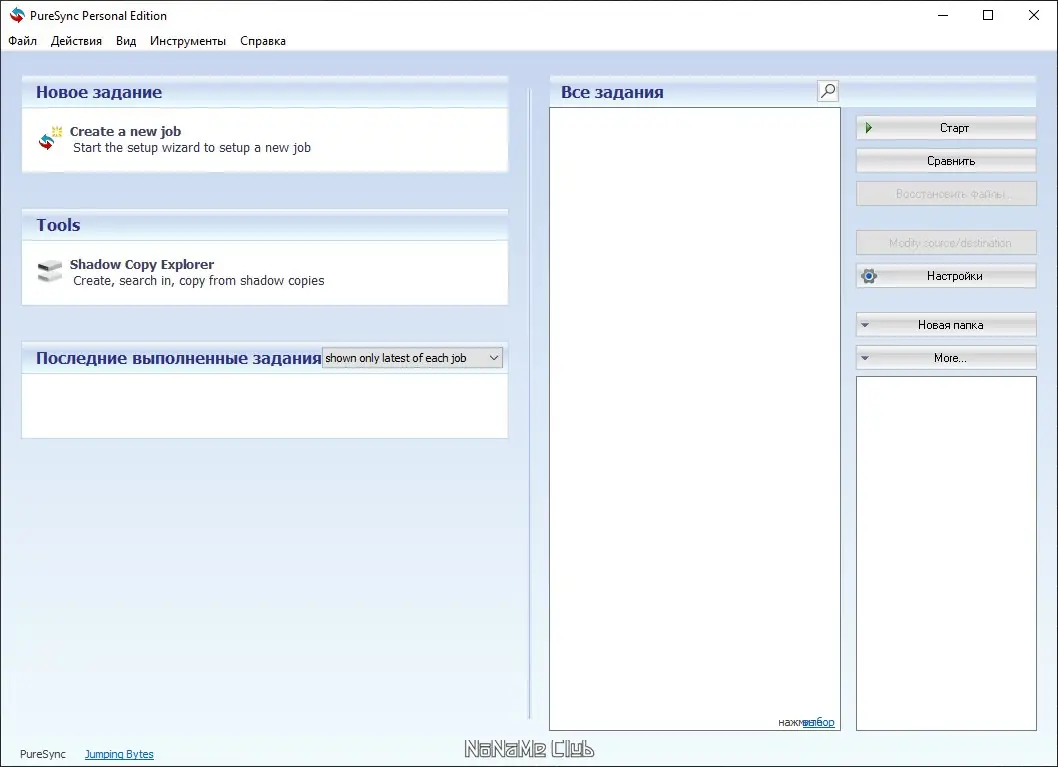Click the Сравнить button
The height and width of the screenshot is (767, 1058).
point(946,161)
